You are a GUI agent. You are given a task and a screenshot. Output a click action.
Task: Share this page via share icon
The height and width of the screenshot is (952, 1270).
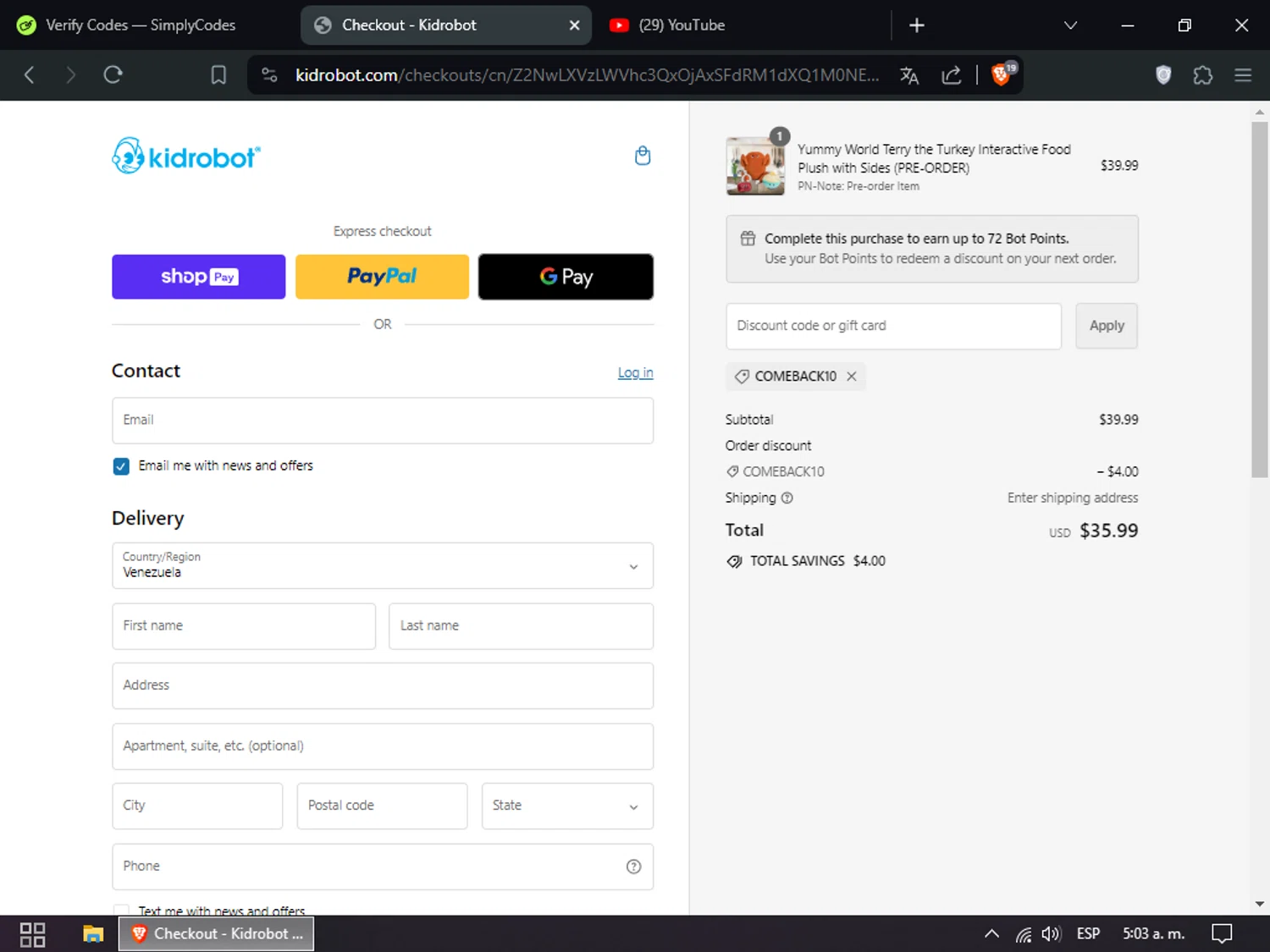(952, 75)
